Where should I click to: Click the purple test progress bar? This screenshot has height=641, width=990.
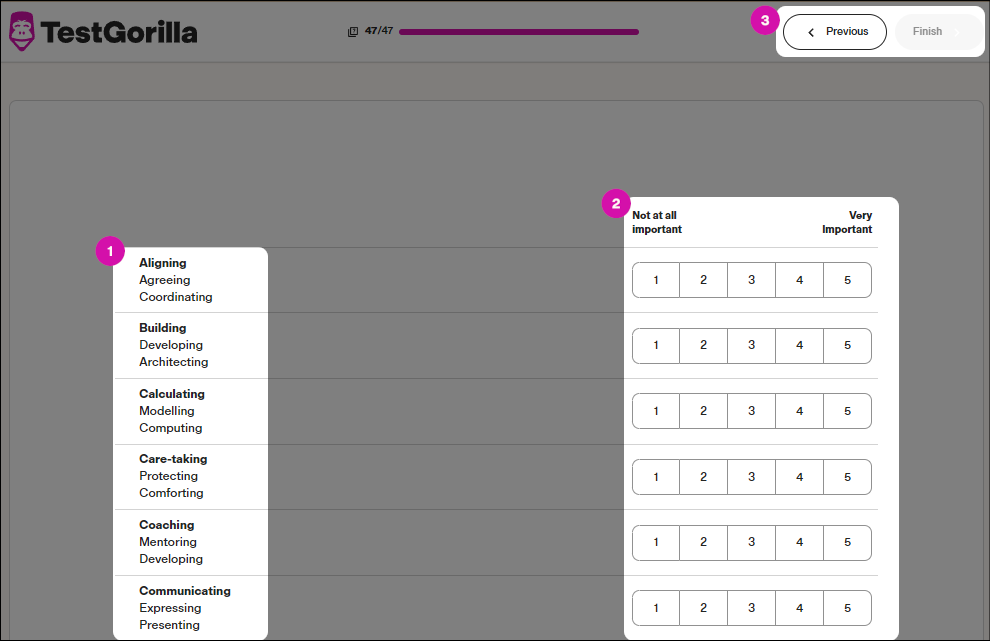518,32
